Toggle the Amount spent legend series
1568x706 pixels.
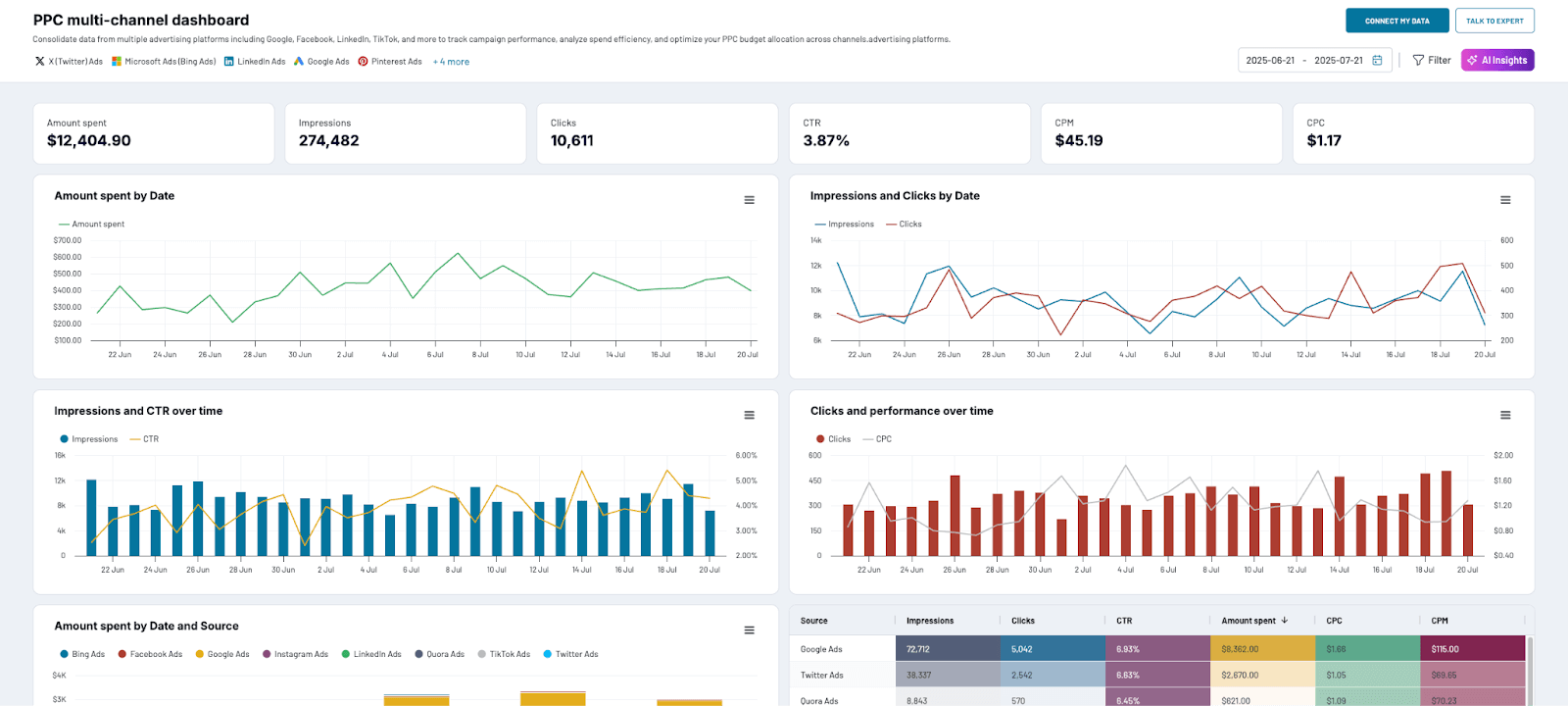click(92, 225)
